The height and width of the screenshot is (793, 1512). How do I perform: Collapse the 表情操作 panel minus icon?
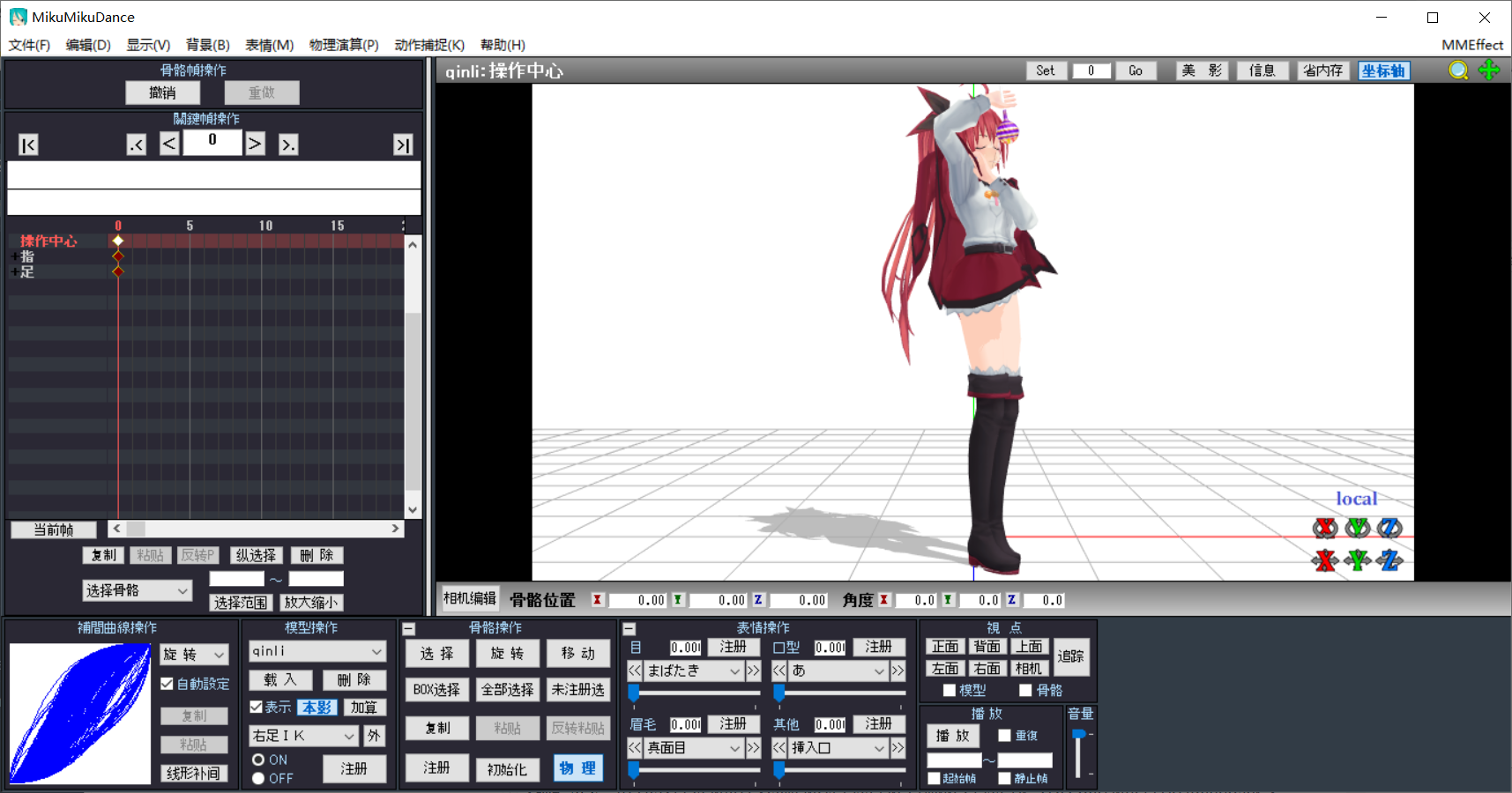629,629
